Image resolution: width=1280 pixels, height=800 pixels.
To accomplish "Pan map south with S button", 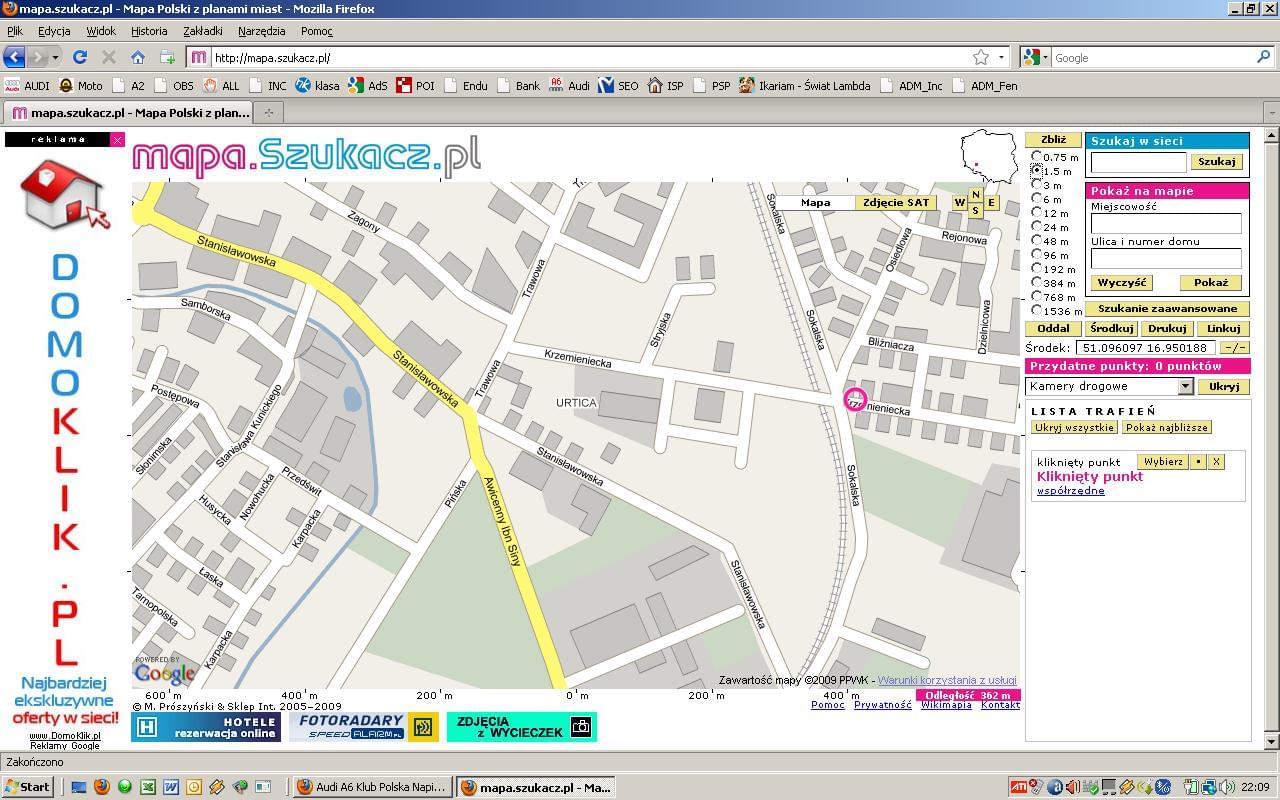I will [x=975, y=211].
